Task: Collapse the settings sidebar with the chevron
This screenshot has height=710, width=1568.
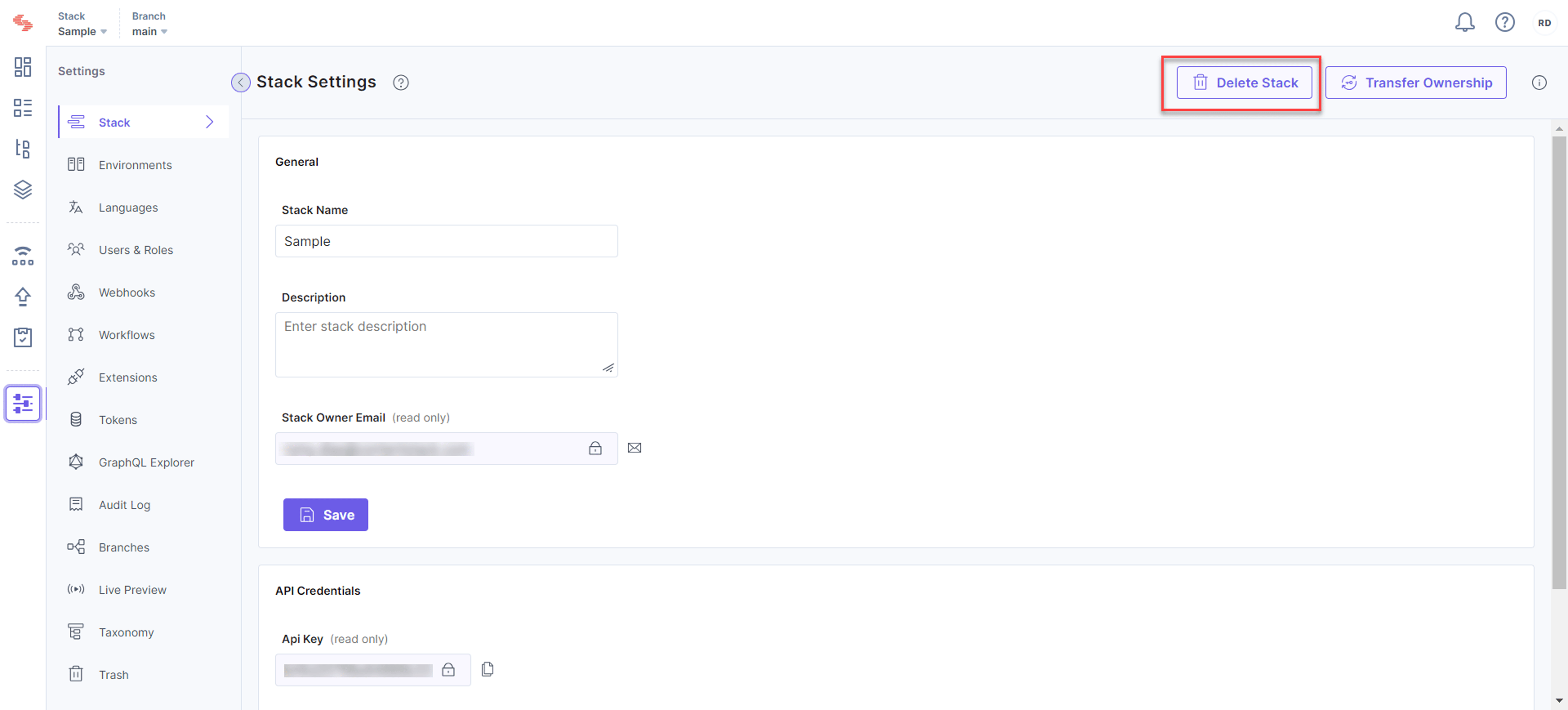Action: click(241, 82)
